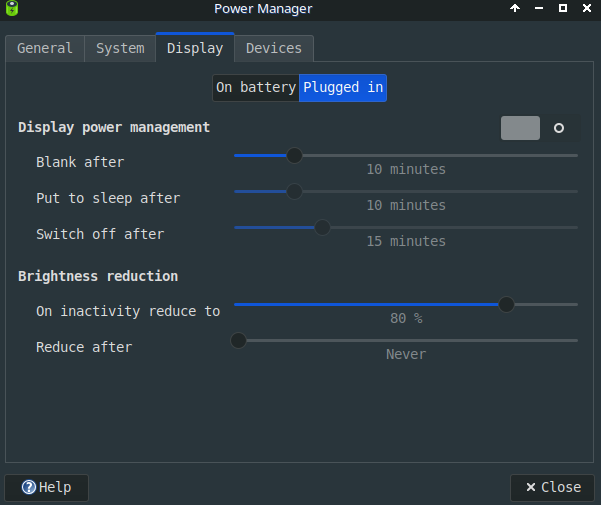Select the Plugged in mode
Viewport: 601px width, 505px height.
[x=343, y=88]
